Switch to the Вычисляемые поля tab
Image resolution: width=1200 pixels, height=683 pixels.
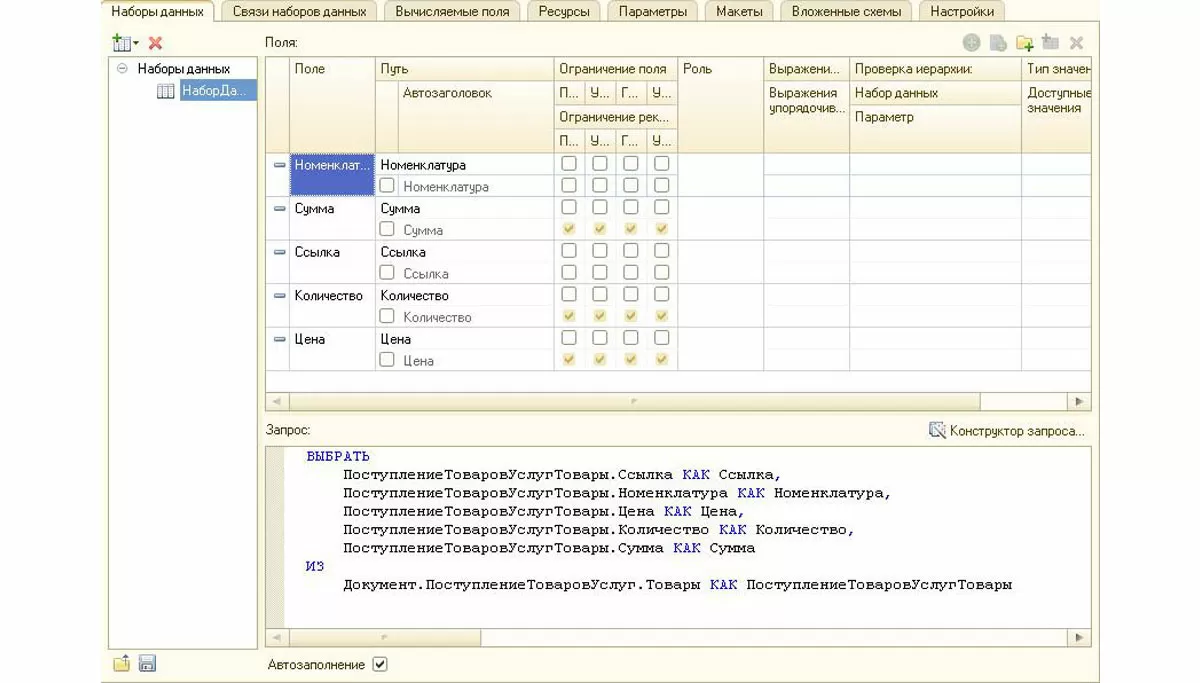[452, 12]
